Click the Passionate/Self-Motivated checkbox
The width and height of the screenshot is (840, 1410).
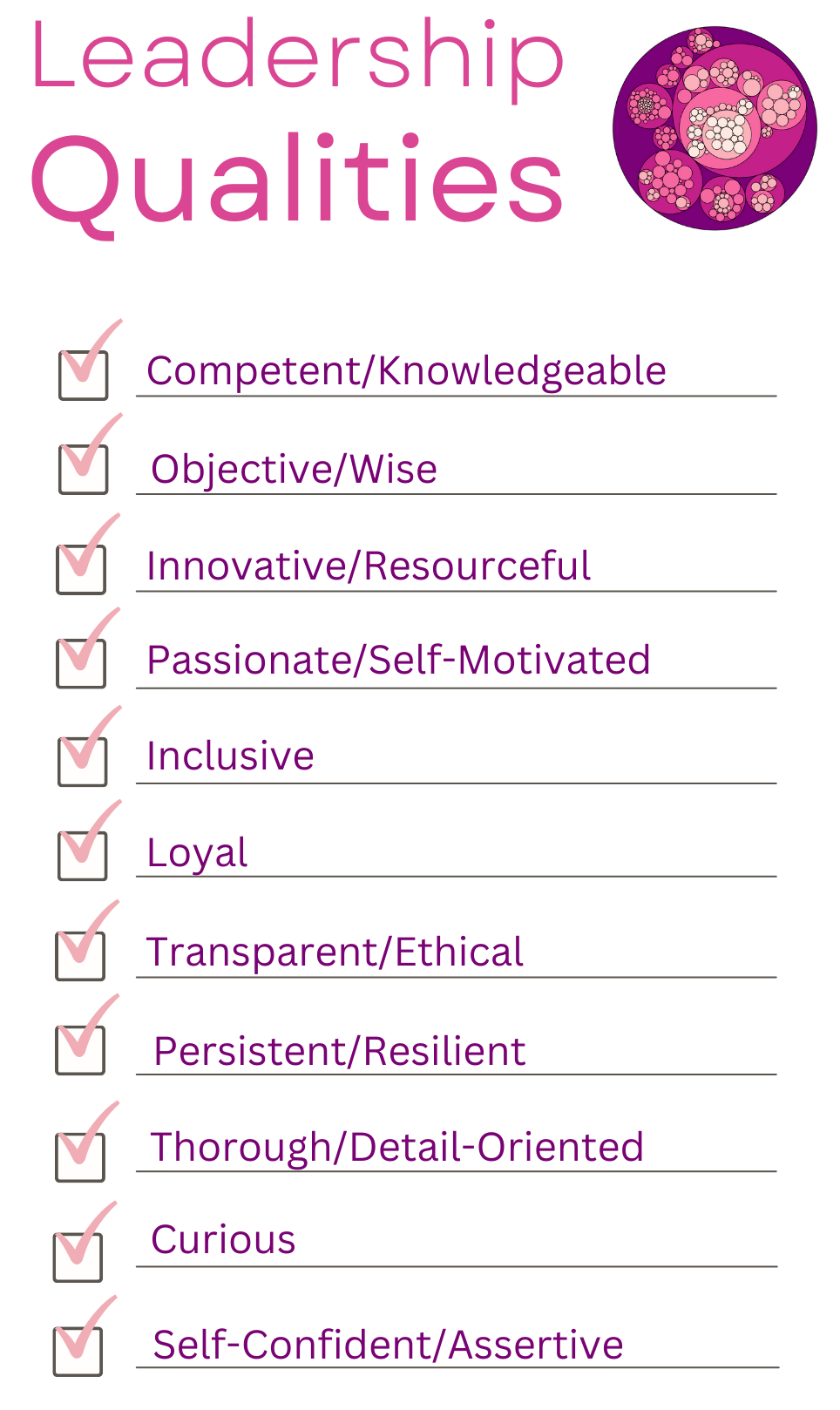(82, 664)
